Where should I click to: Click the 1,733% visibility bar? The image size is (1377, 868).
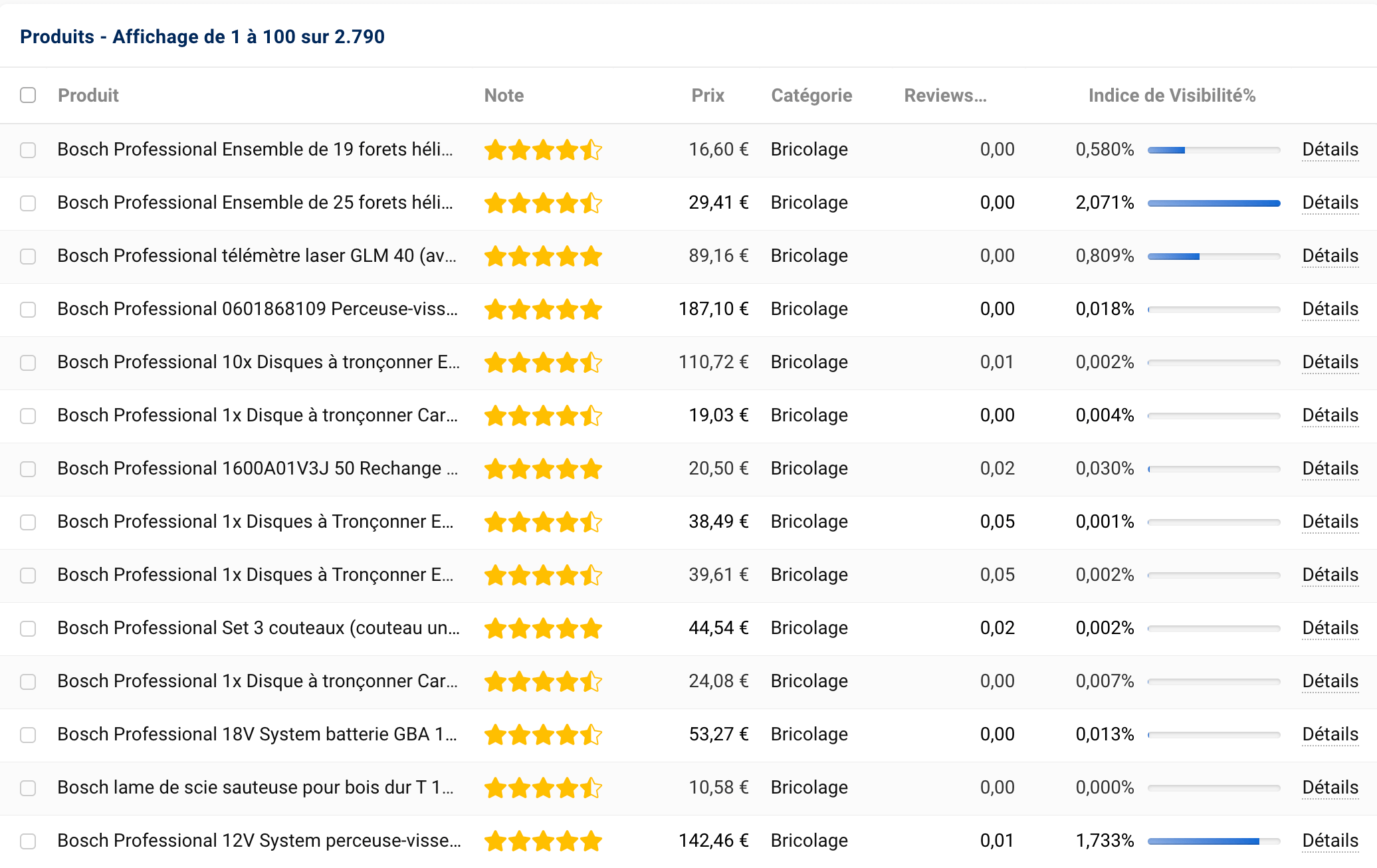coord(1214,841)
